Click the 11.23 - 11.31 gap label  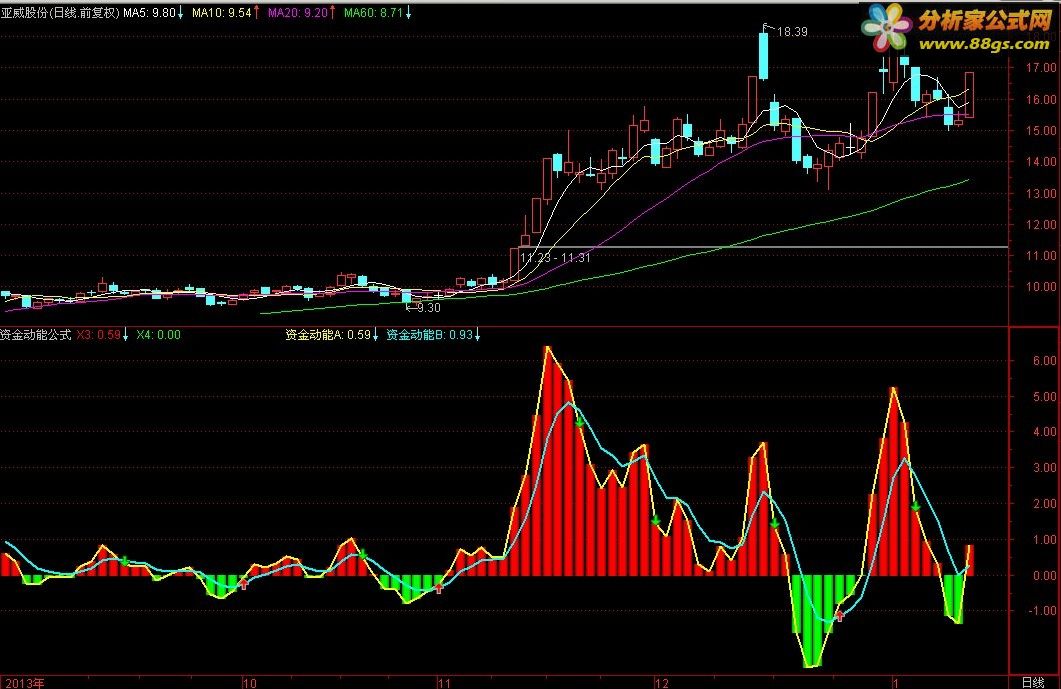pyautogui.click(x=556, y=257)
